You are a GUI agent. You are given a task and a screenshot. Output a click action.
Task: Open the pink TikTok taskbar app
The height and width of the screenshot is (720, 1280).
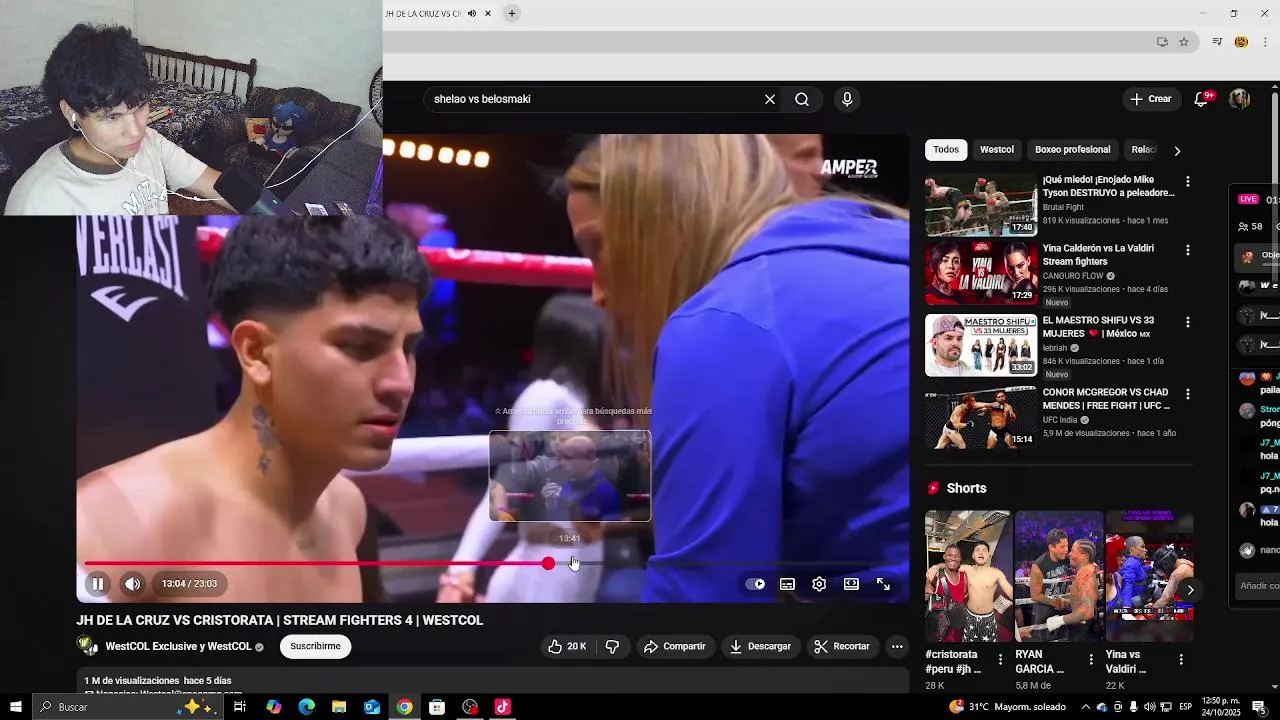coord(503,707)
